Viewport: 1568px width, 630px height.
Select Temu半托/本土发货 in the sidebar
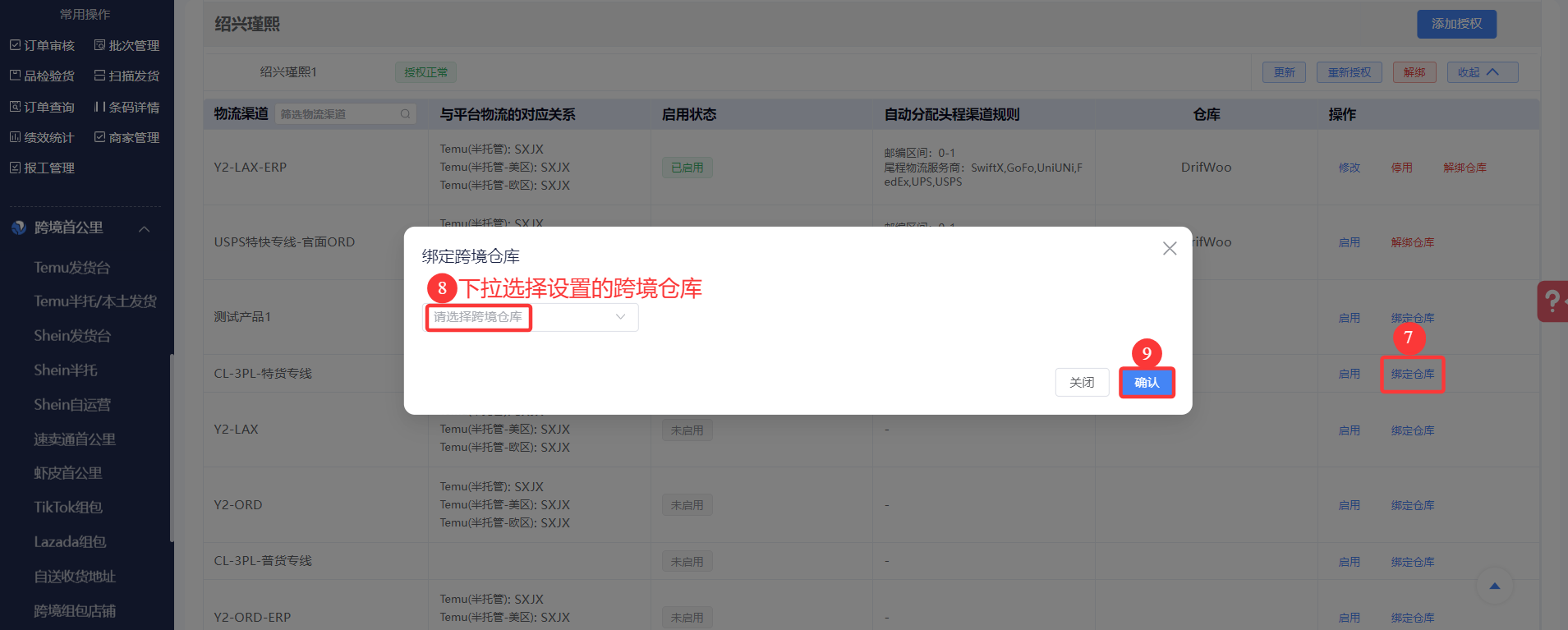pyautogui.click(x=95, y=301)
